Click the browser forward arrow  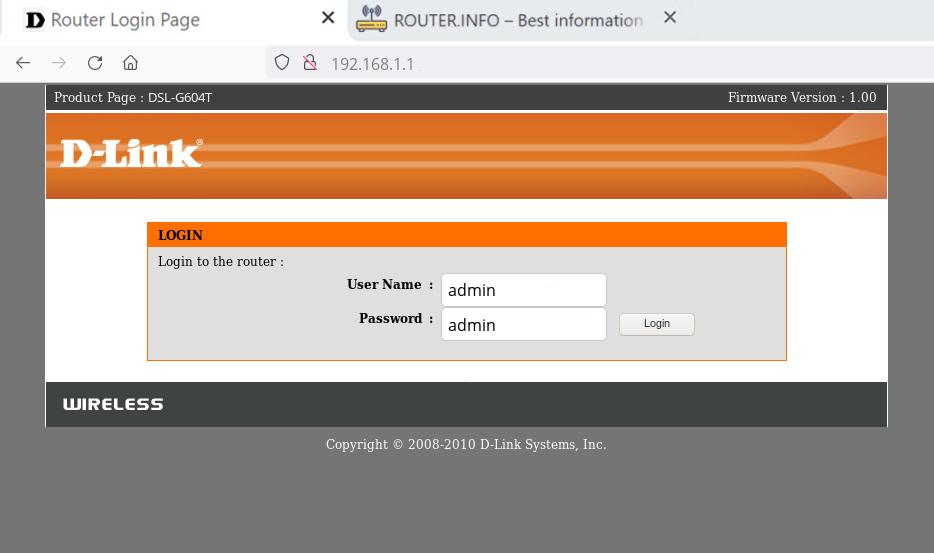coord(58,63)
